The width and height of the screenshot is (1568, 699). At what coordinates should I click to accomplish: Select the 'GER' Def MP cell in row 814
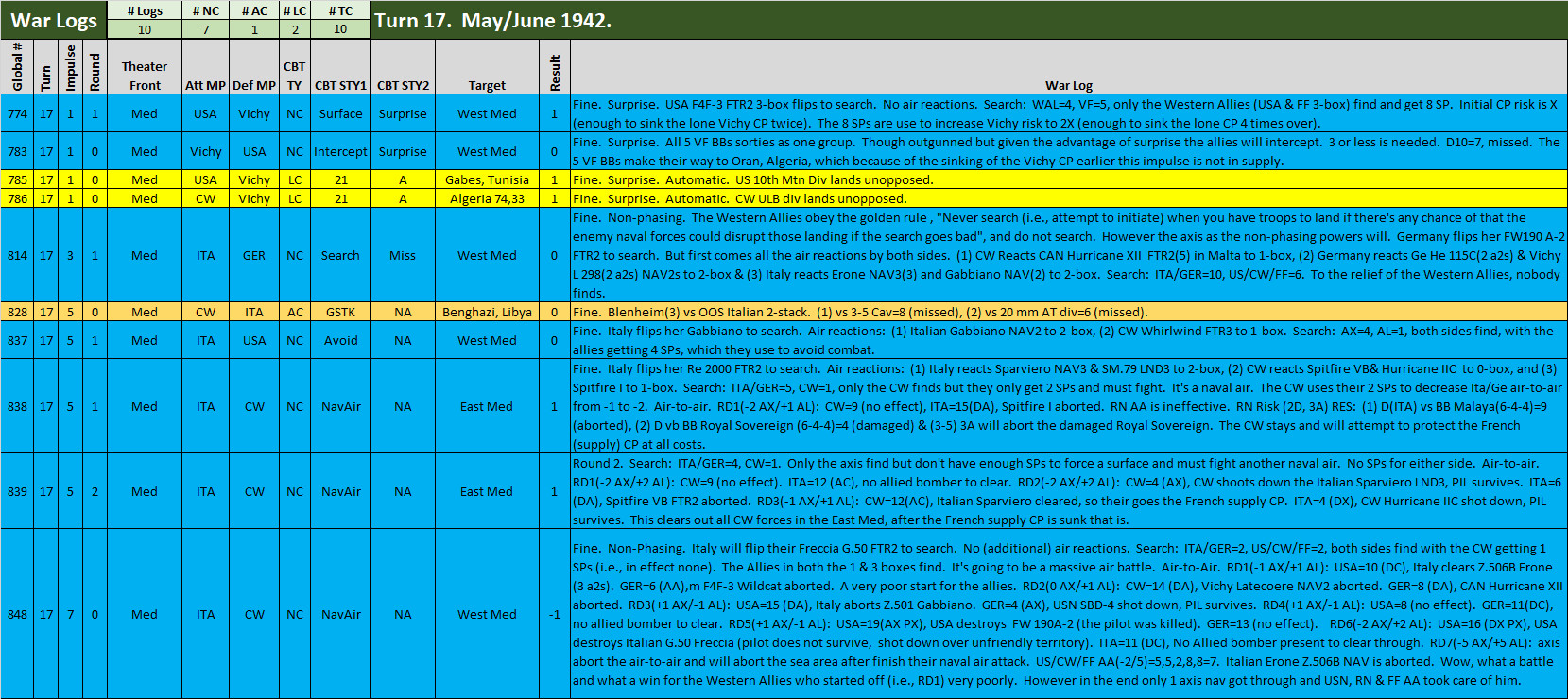click(x=254, y=255)
